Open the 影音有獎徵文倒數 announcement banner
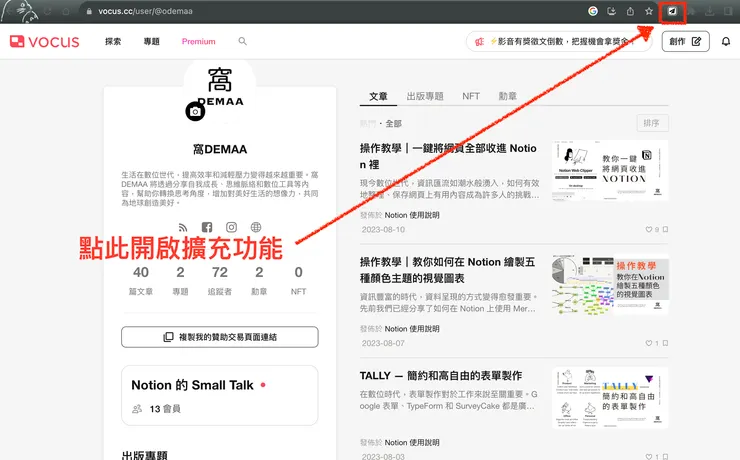Image resolution: width=740 pixels, height=460 pixels. [559, 42]
